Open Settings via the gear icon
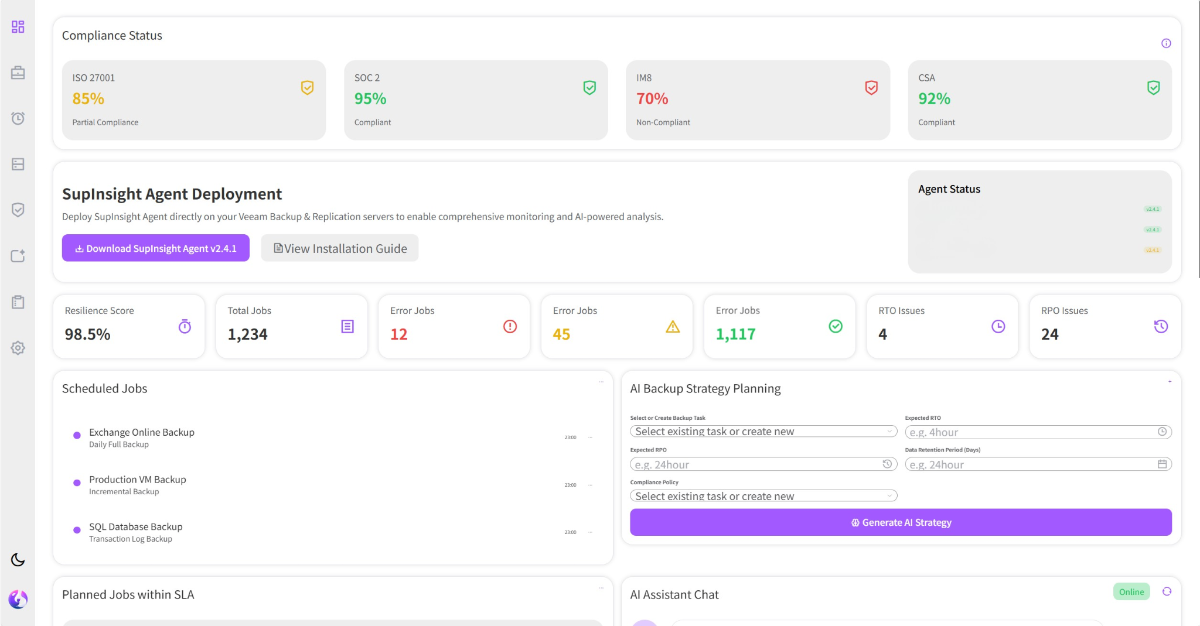This screenshot has height=626, width=1200. pyautogui.click(x=17, y=347)
